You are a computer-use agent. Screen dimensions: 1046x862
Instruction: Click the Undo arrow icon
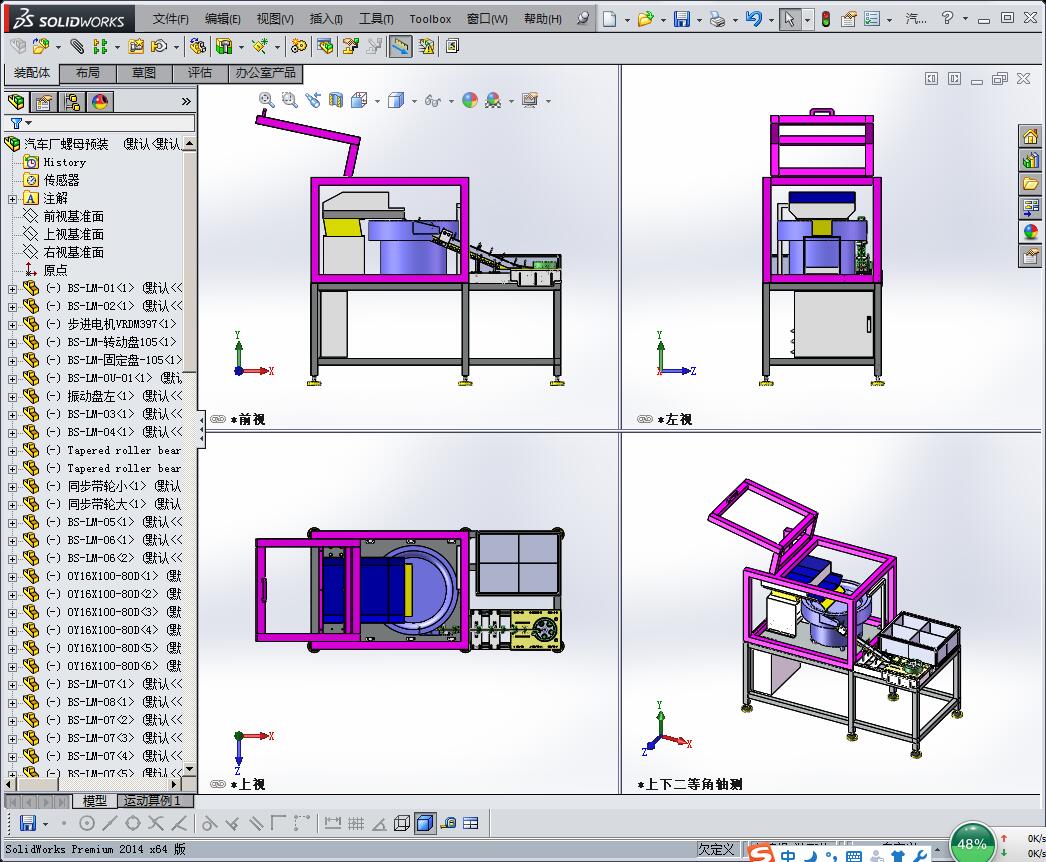(x=754, y=19)
